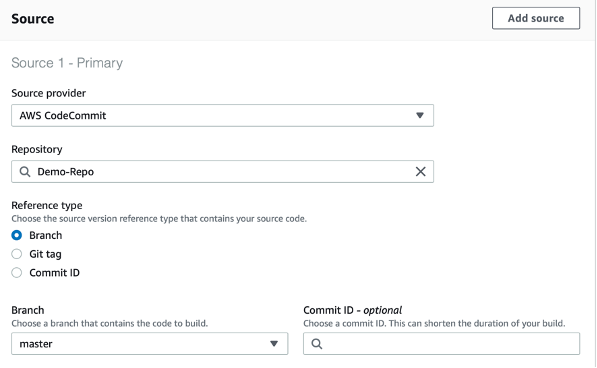Focus the Repository search field
This screenshot has width=597, height=368.
pyautogui.click(x=222, y=172)
